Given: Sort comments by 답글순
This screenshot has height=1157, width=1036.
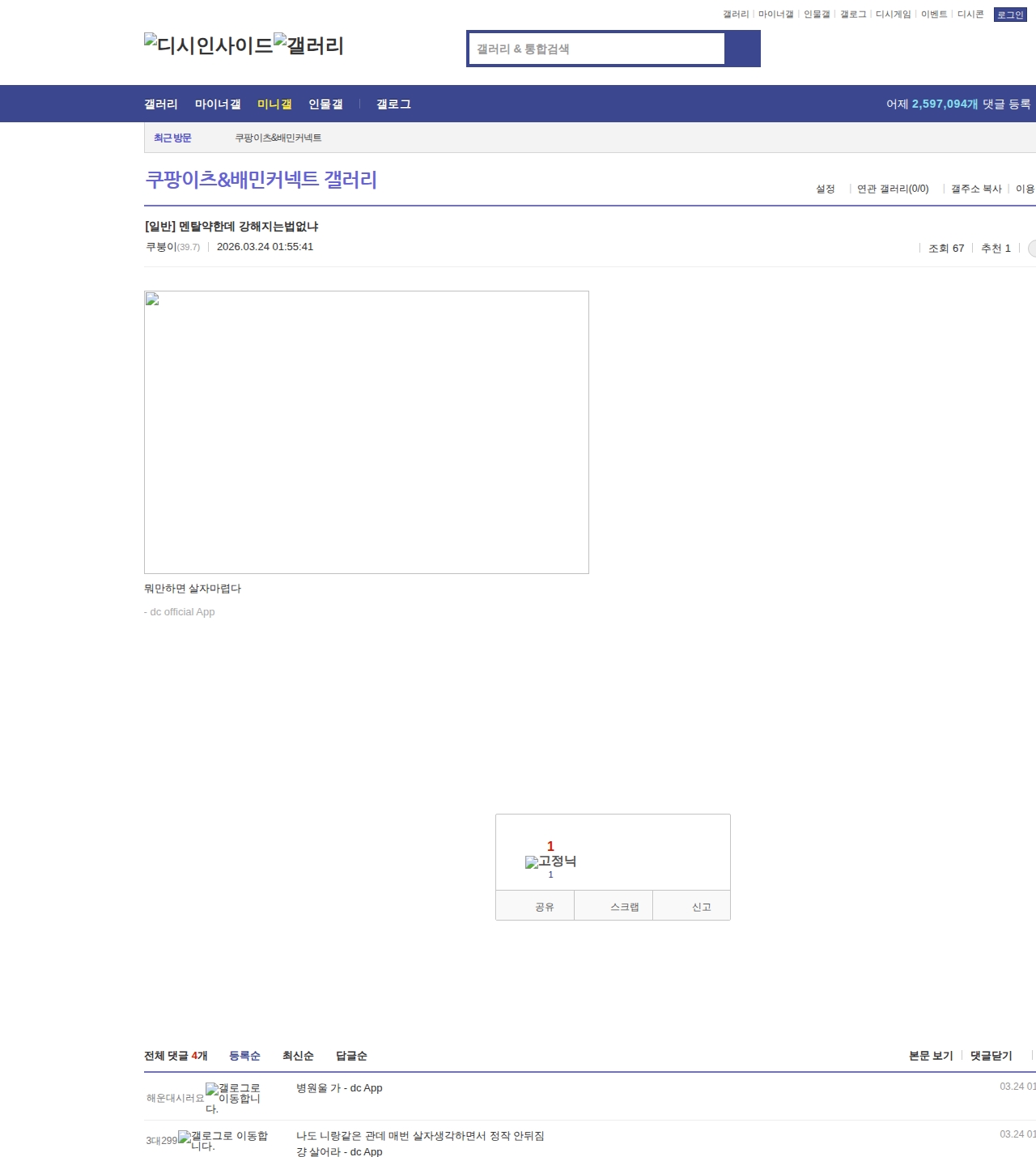Looking at the screenshot, I should pos(351,1056).
